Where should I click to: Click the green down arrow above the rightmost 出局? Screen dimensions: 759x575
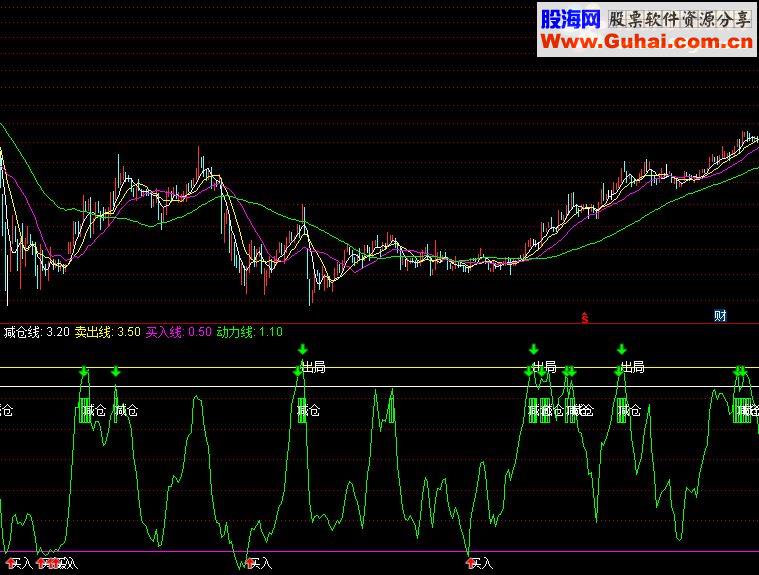[622, 349]
